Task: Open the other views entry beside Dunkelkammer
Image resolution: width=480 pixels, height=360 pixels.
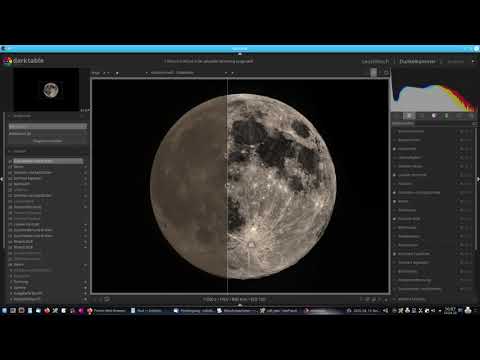Action: click(455, 62)
